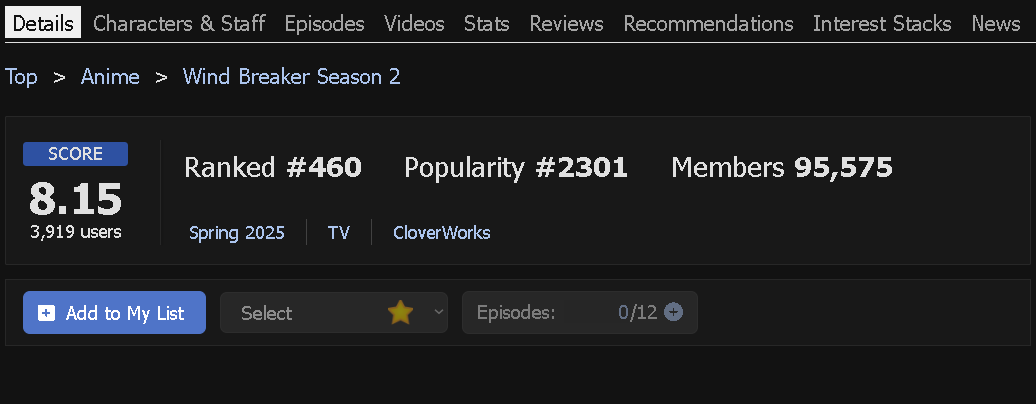Click the episodes watched input field
This screenshot has width=1036, height=404.
tap(621, 312)
